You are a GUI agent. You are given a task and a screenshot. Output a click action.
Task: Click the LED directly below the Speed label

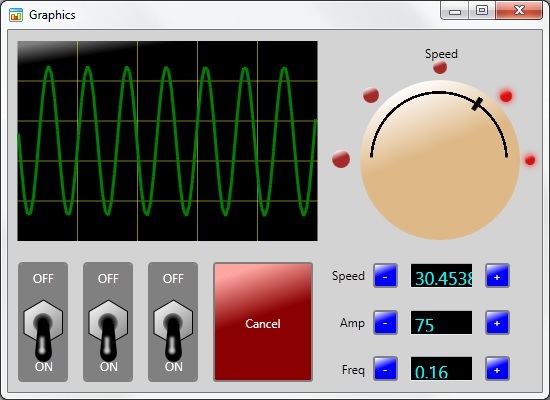coord(440,67)
